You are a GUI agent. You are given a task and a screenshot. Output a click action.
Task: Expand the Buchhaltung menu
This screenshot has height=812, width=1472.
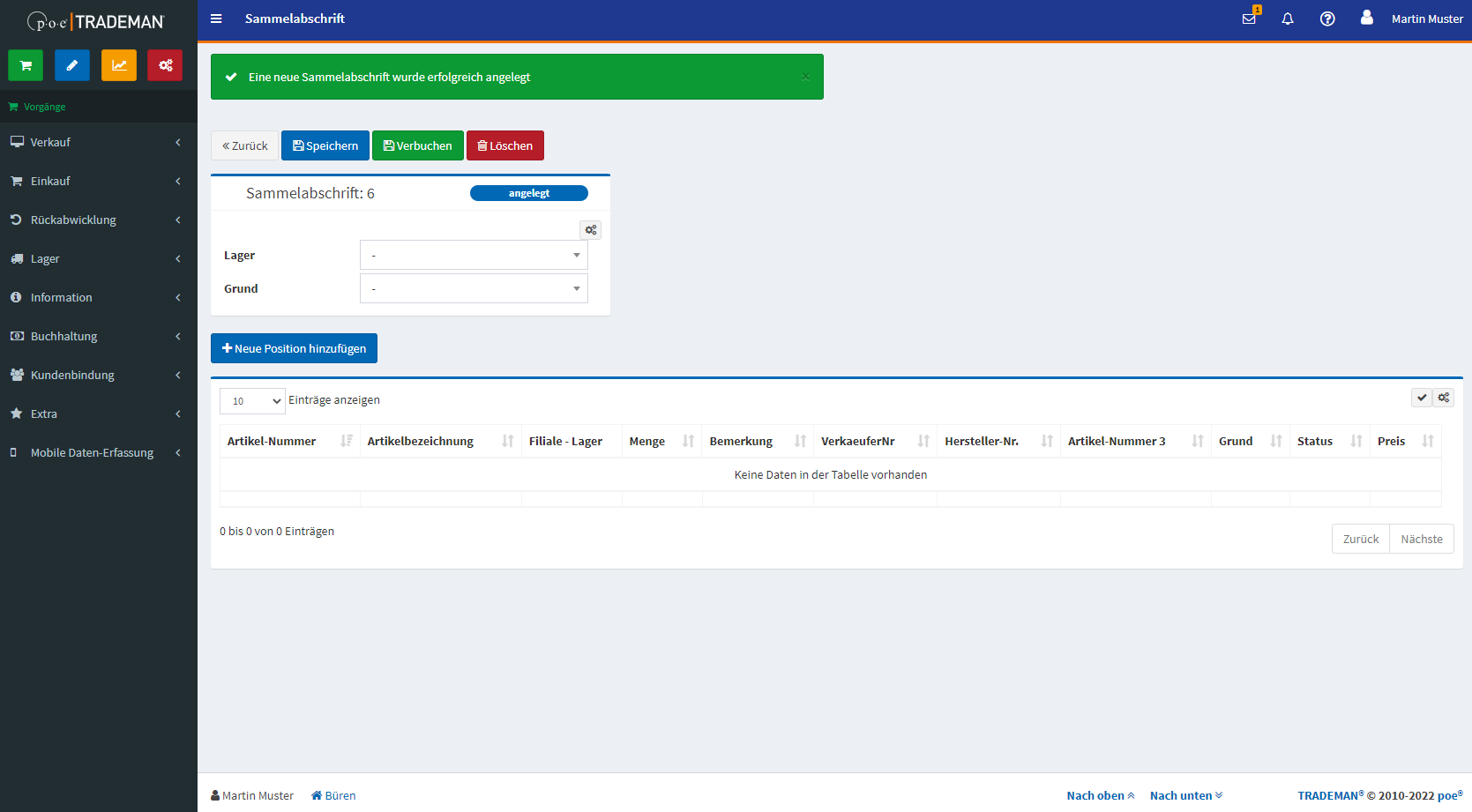tap(97, 336)
